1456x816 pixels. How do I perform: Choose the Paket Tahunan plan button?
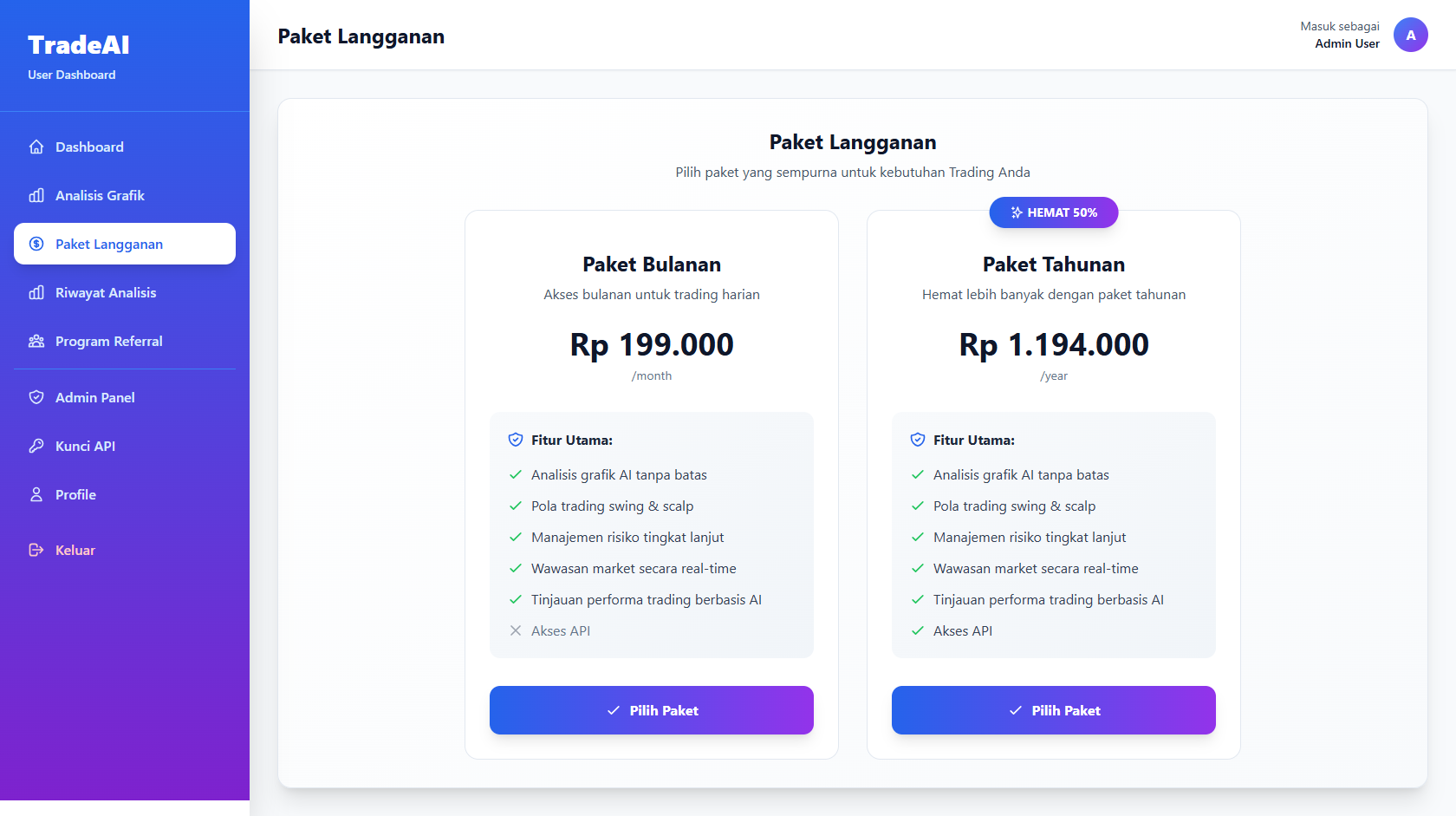(1053, 710)
